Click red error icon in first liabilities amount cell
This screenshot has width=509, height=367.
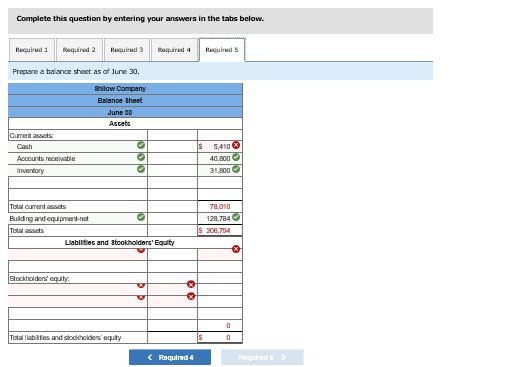pos(236,249)
